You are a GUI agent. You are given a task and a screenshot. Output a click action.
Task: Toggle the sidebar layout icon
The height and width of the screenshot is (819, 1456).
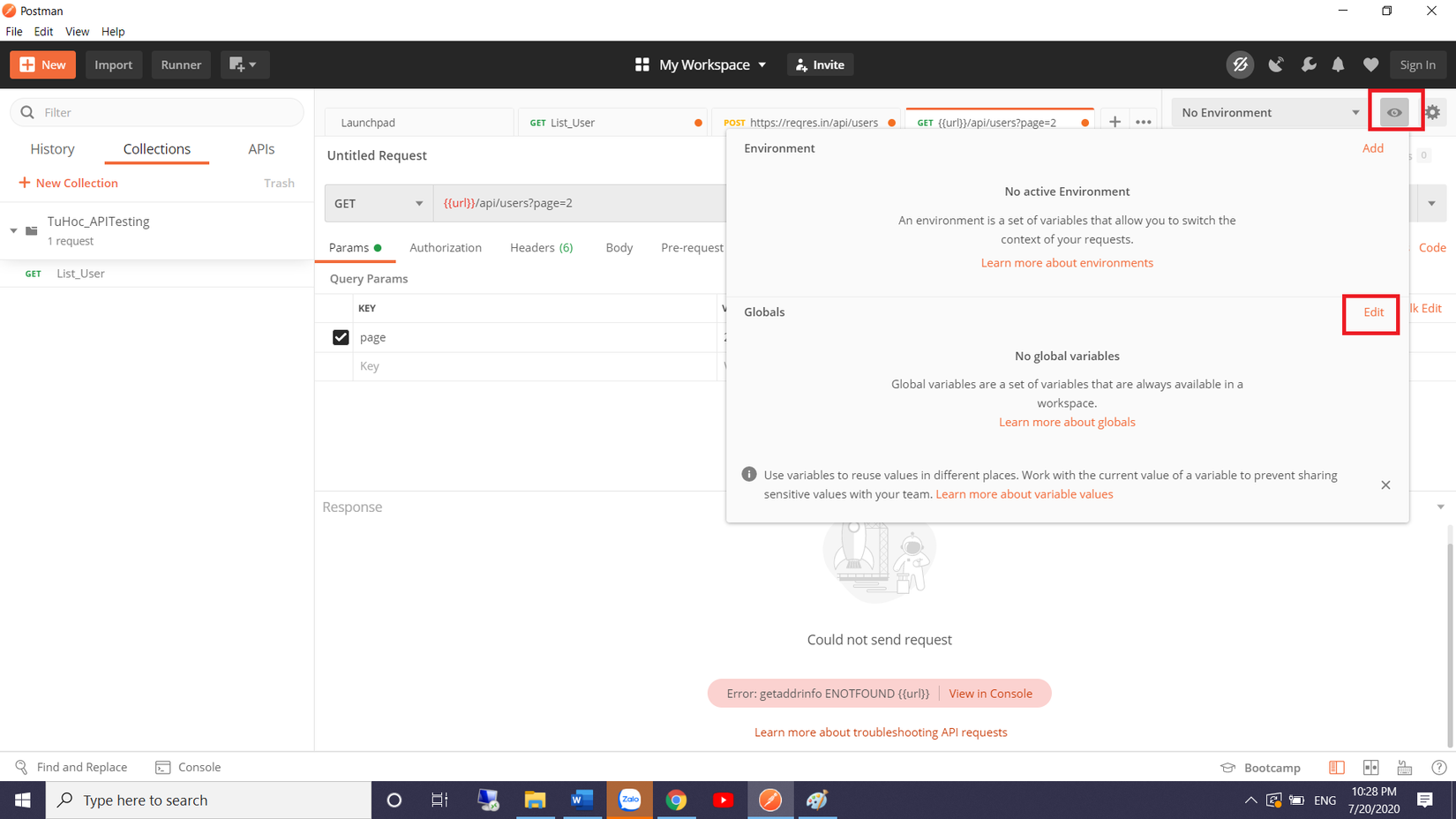(x=1337, y=768)
